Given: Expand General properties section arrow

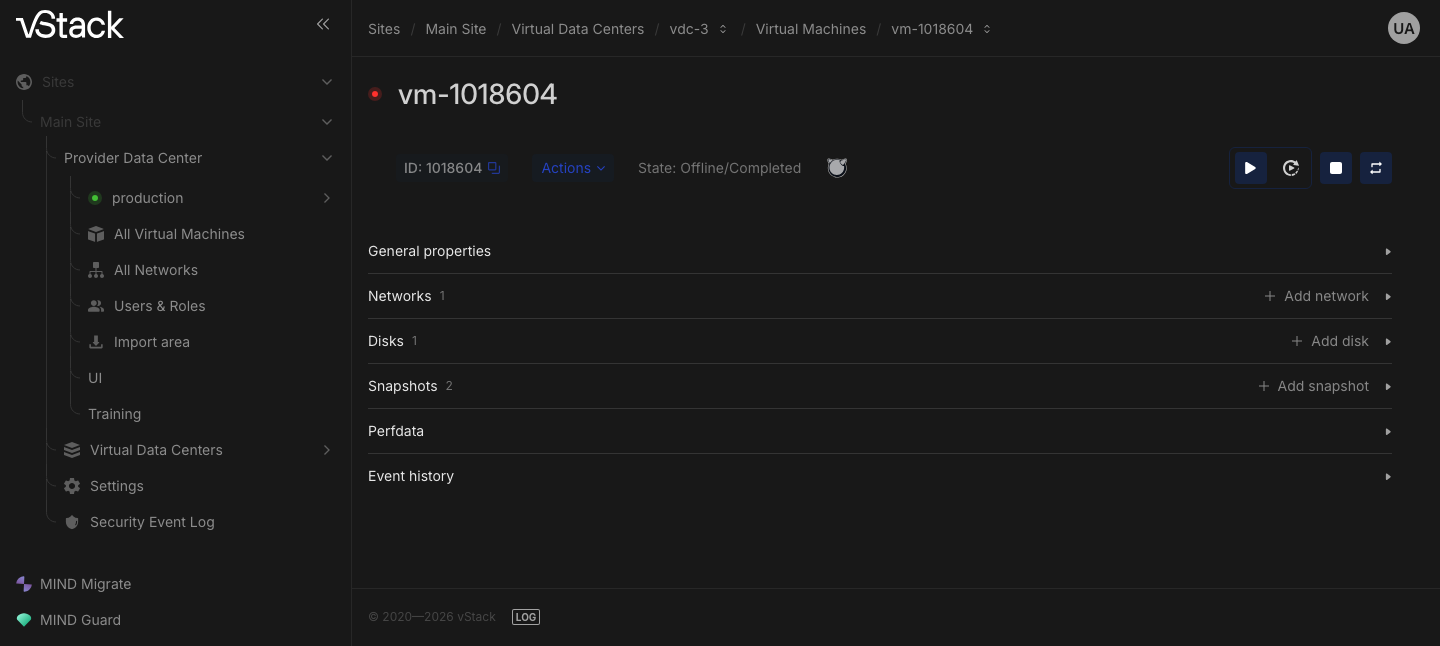Looking at the screenshot, I should click(1388, 252).
